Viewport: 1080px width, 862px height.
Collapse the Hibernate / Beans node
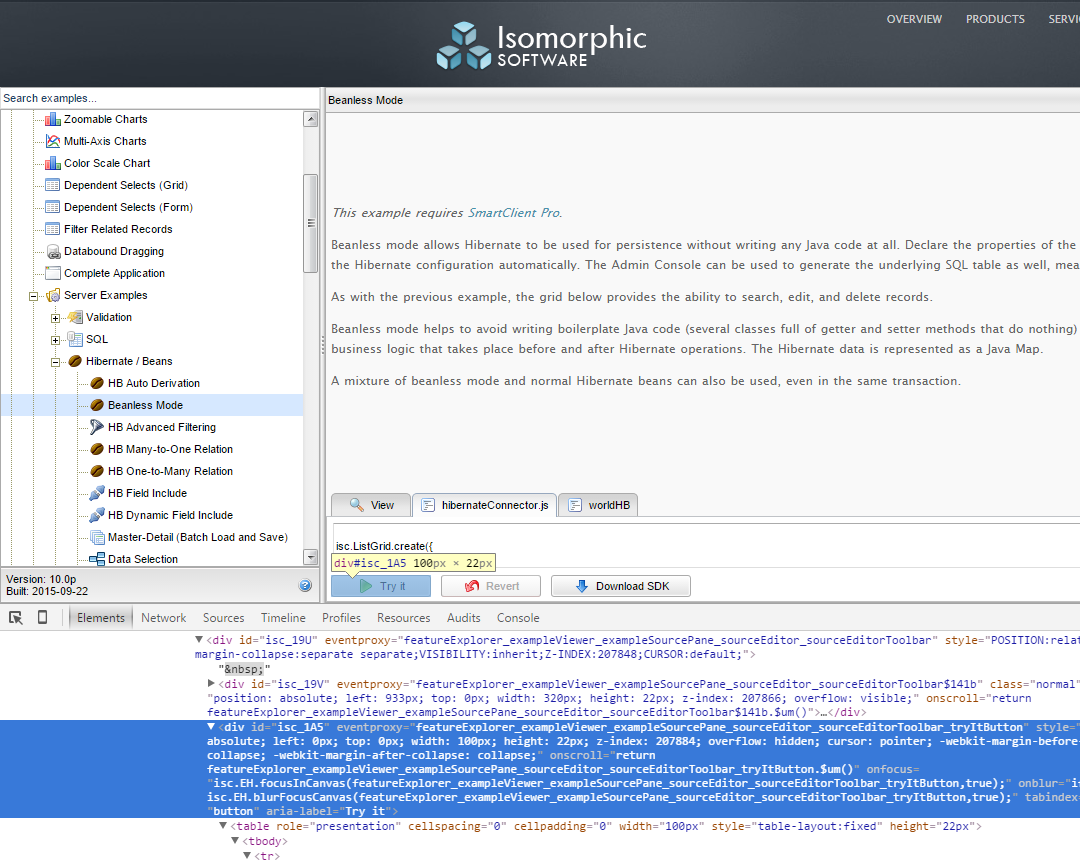tap(55, 362)
